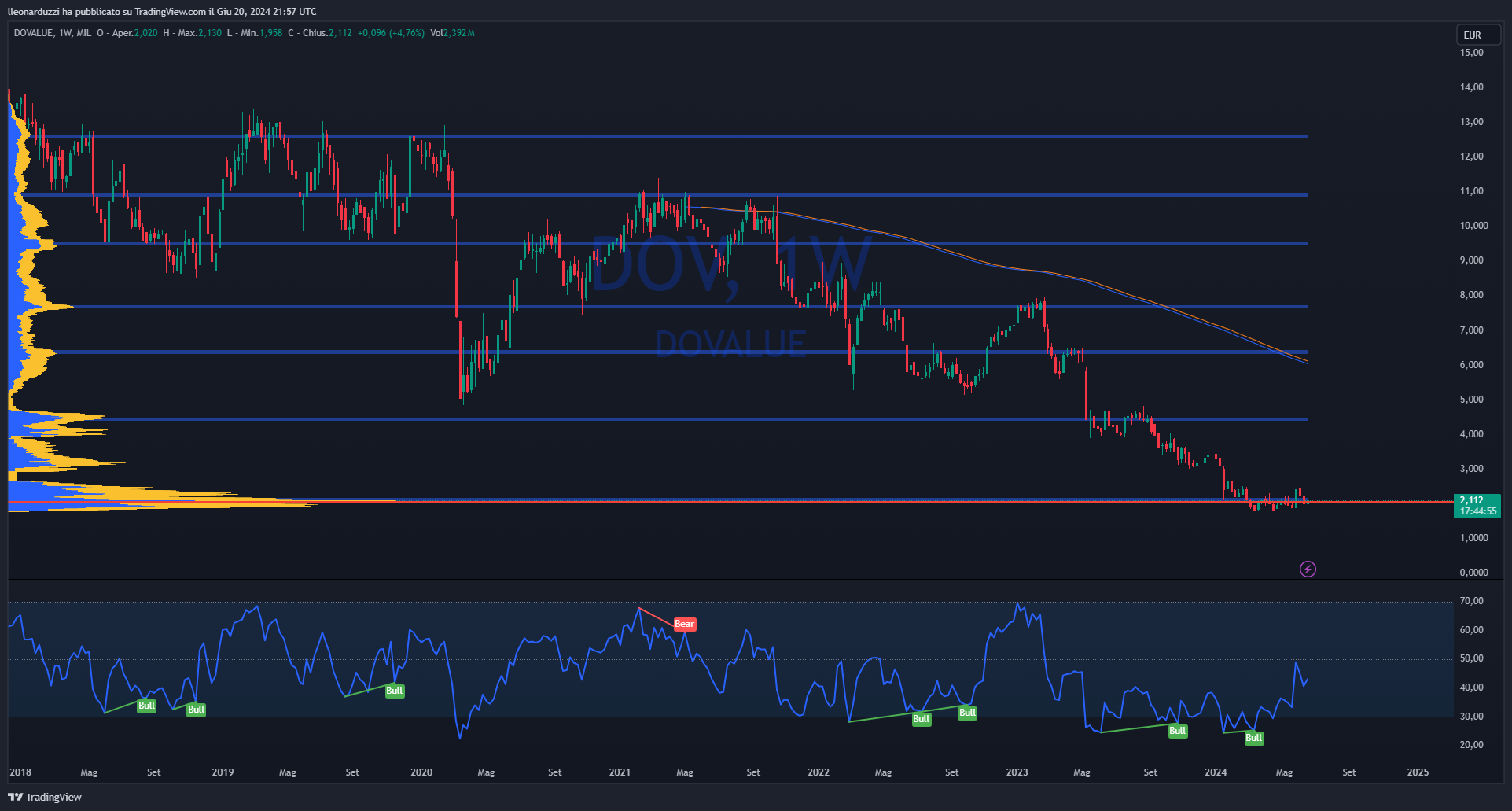Click the 70,00 RSI axis label

click(x=1472, y=601)
